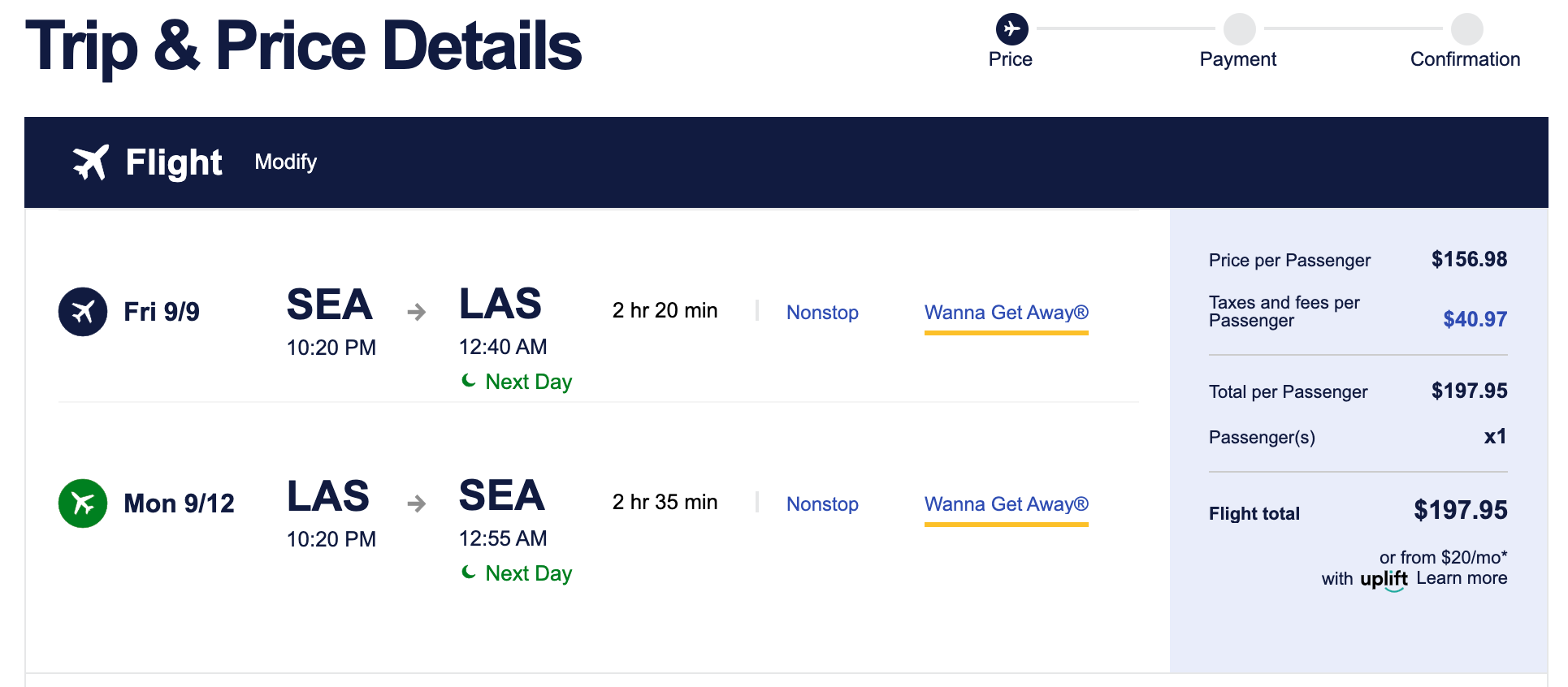
Task: Select the Confirmation step circle
Action: click(x=1466, y=29)
